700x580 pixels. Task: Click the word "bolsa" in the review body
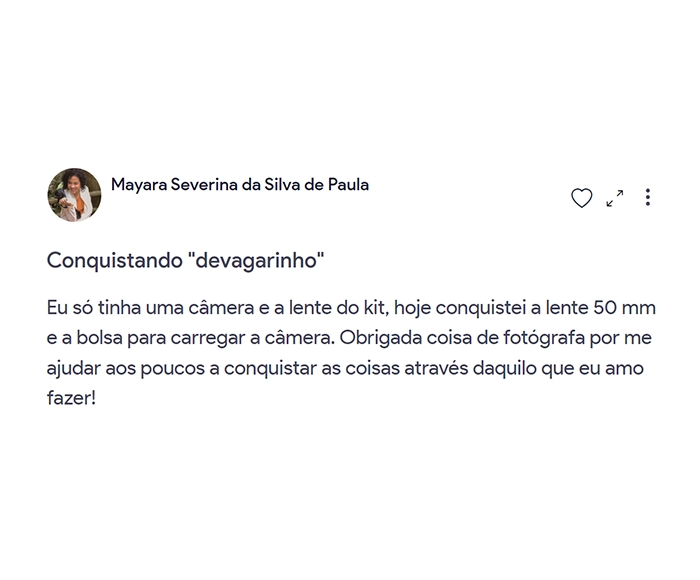tap(102, 337)
